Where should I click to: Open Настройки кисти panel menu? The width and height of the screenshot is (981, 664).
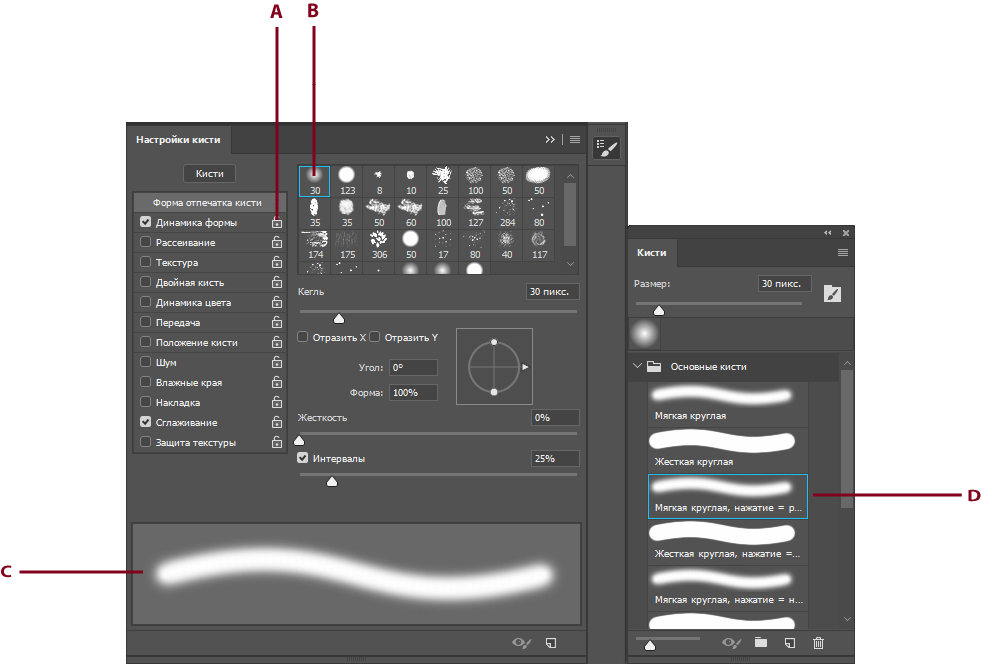(x=575, y=140)
